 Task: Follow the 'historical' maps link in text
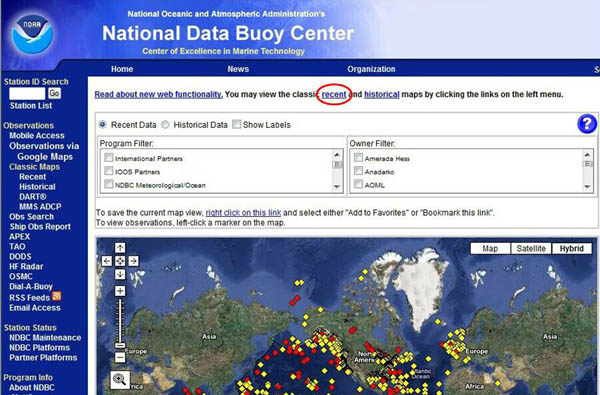[382, 94]
